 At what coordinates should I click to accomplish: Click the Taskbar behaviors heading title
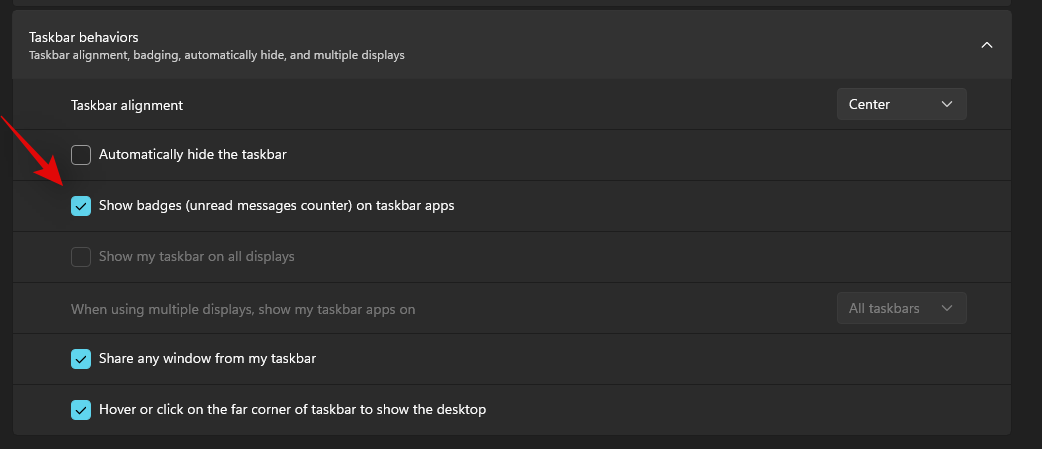(83, 37)
